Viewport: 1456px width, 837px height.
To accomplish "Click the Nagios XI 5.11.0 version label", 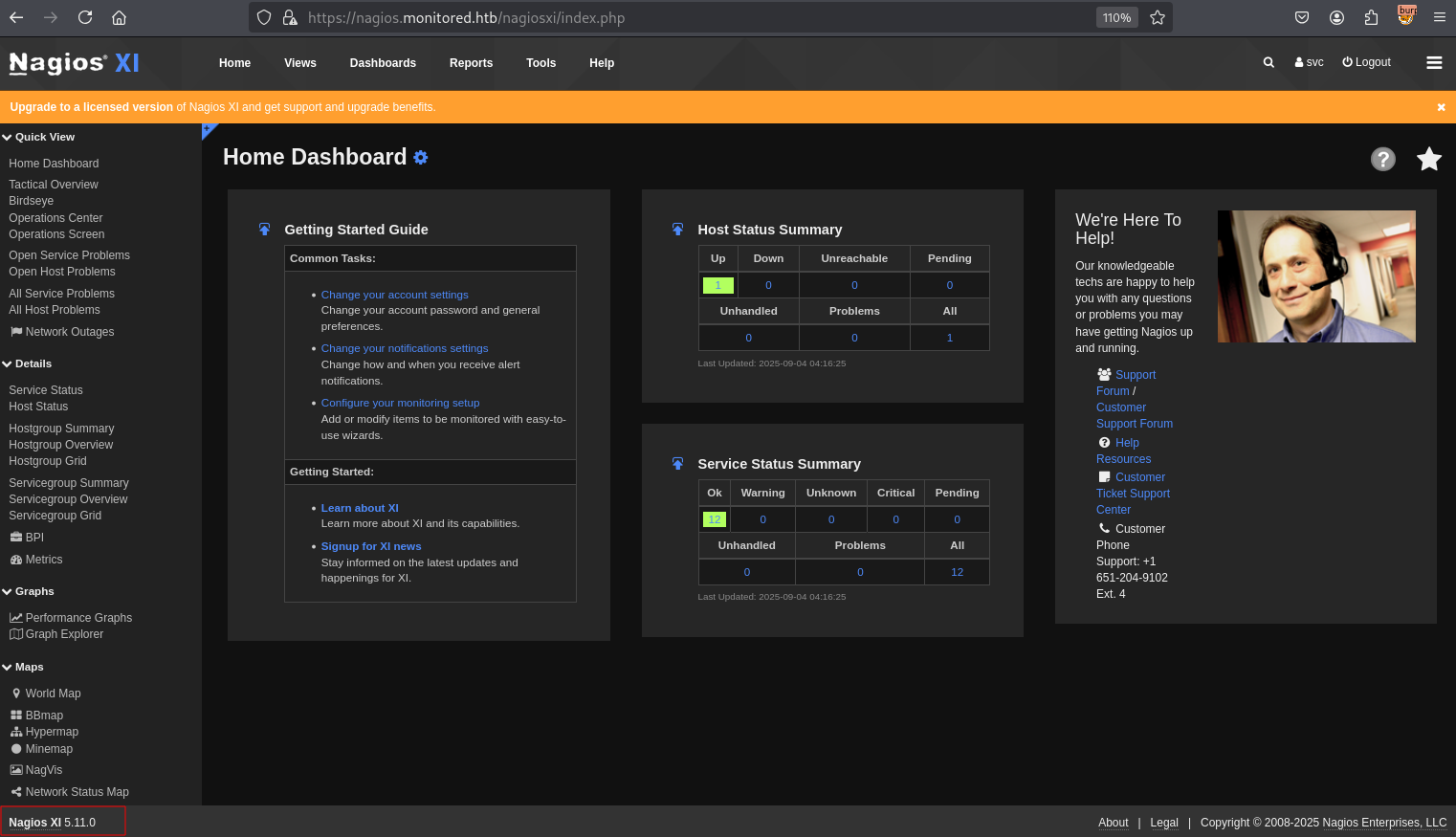I will [53, 823].
